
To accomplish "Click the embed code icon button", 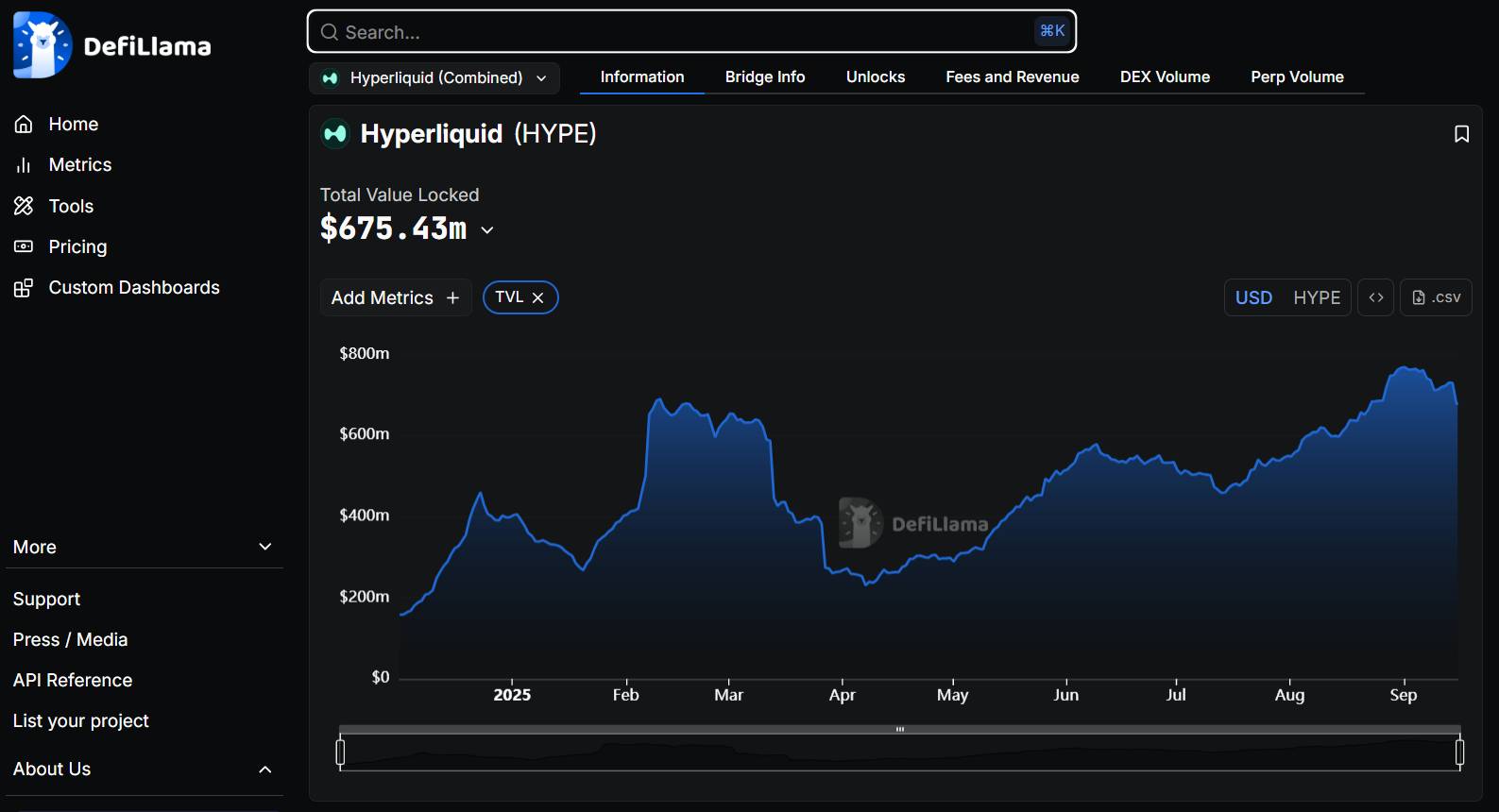I will (x=1375, y=297).
